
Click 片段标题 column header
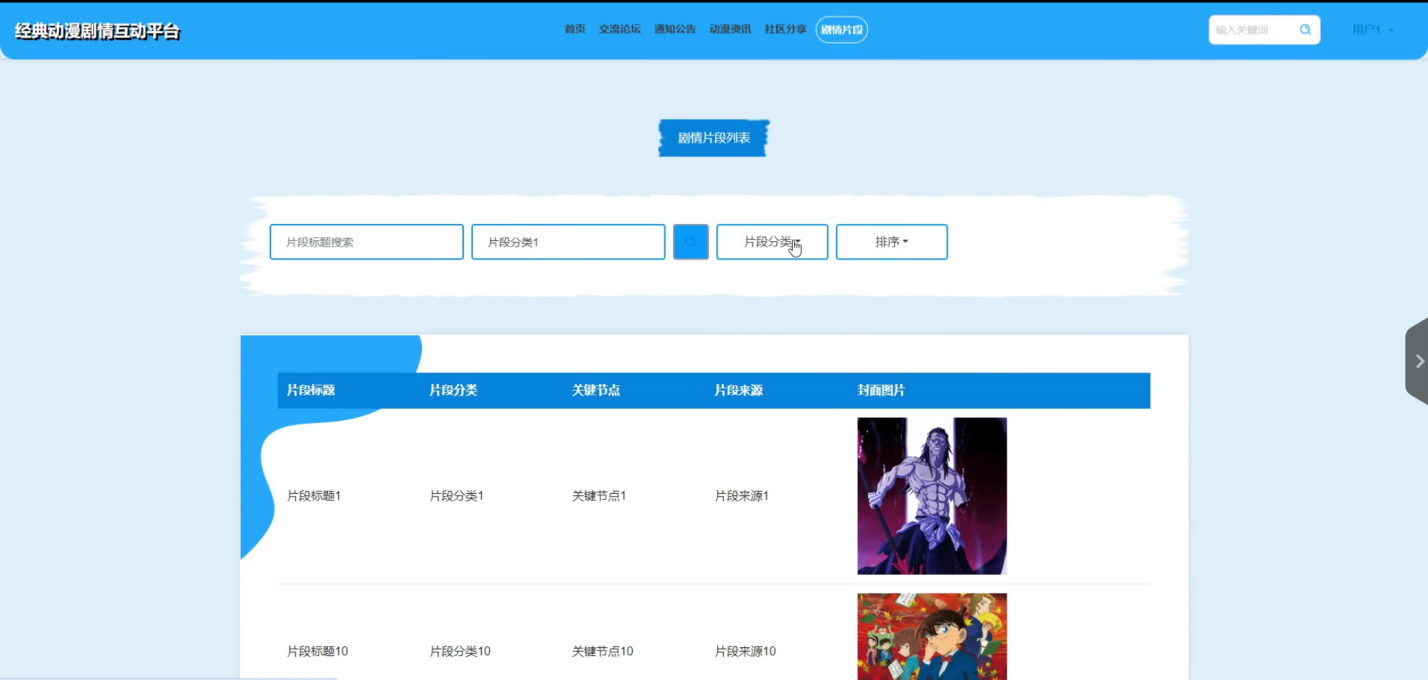click(x=311, y=390)
